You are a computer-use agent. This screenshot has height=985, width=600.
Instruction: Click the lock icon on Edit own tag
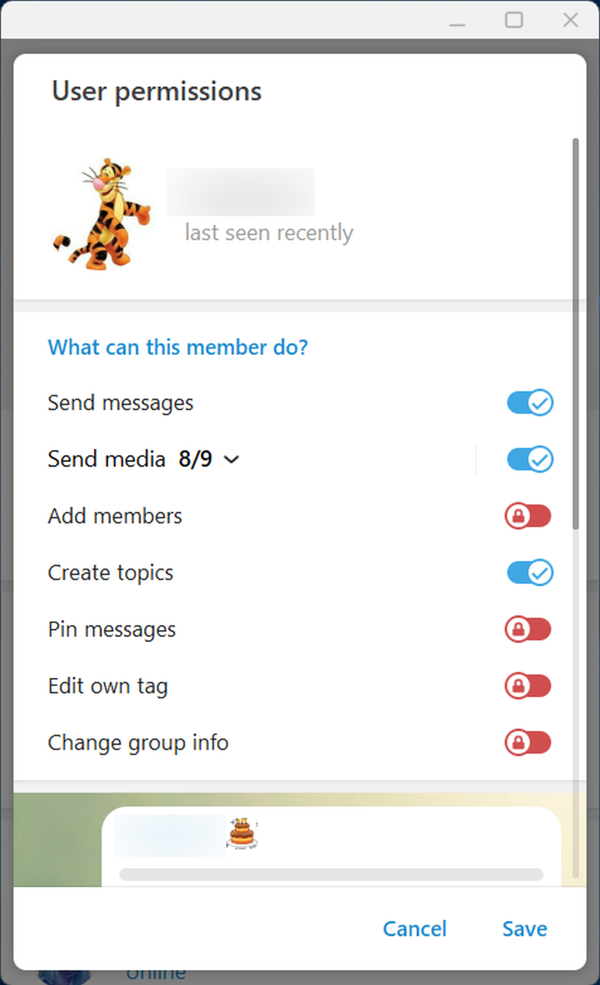tap(518, 686)
